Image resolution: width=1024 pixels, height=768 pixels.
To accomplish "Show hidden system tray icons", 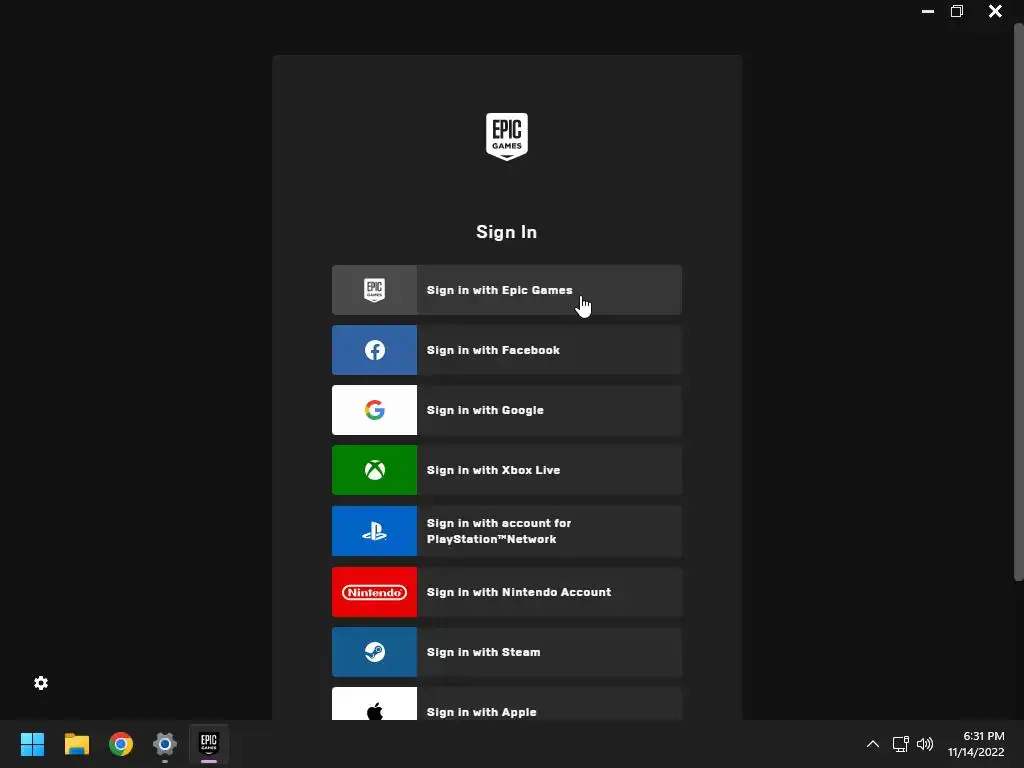I will (872, 744).
